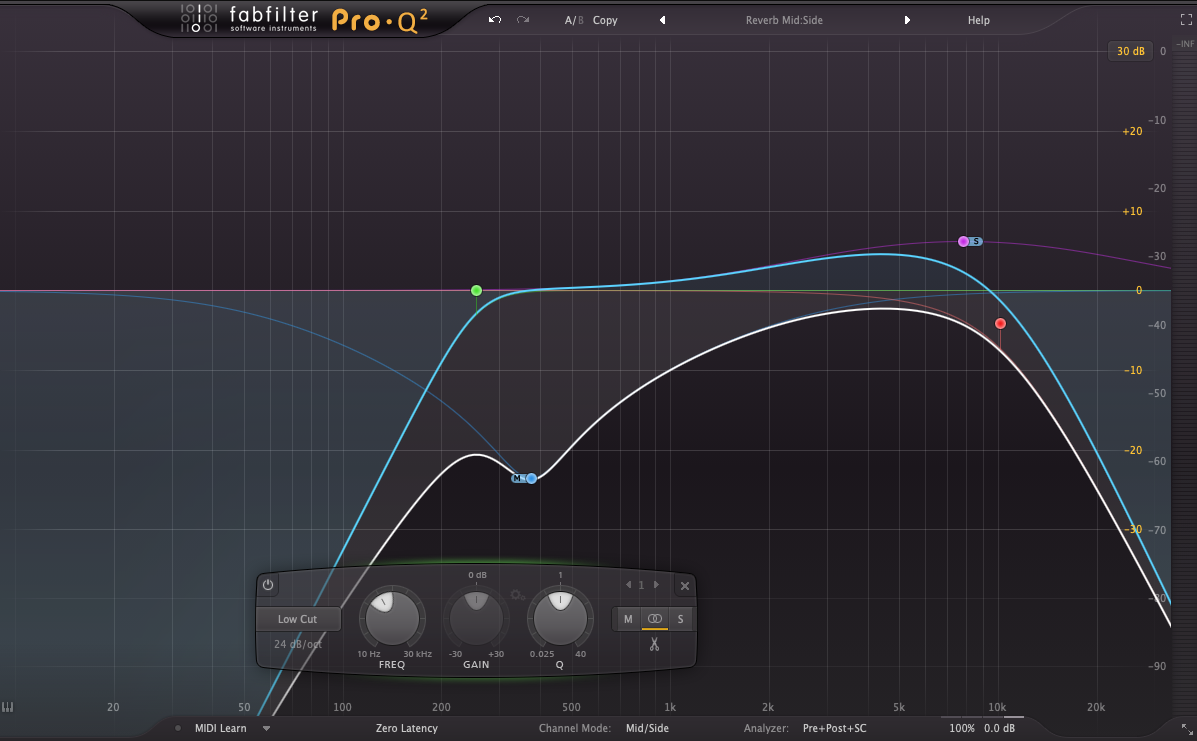Image resolution: width=1197 pixels, height=741 pixels.
Task: Toggle the MIDI Learn button
Action: point(220,728)
